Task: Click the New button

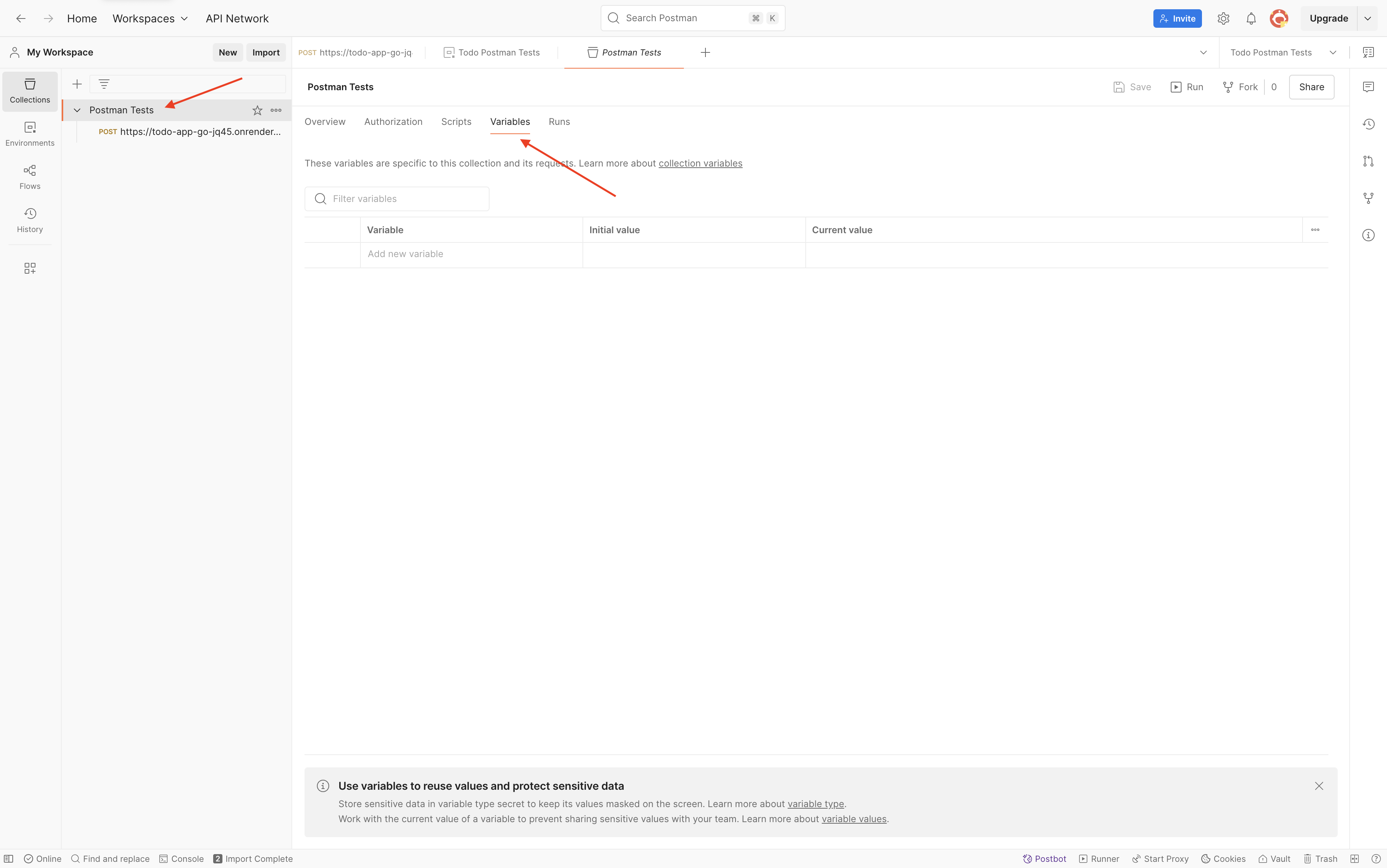Action: (x=227, y=52)
